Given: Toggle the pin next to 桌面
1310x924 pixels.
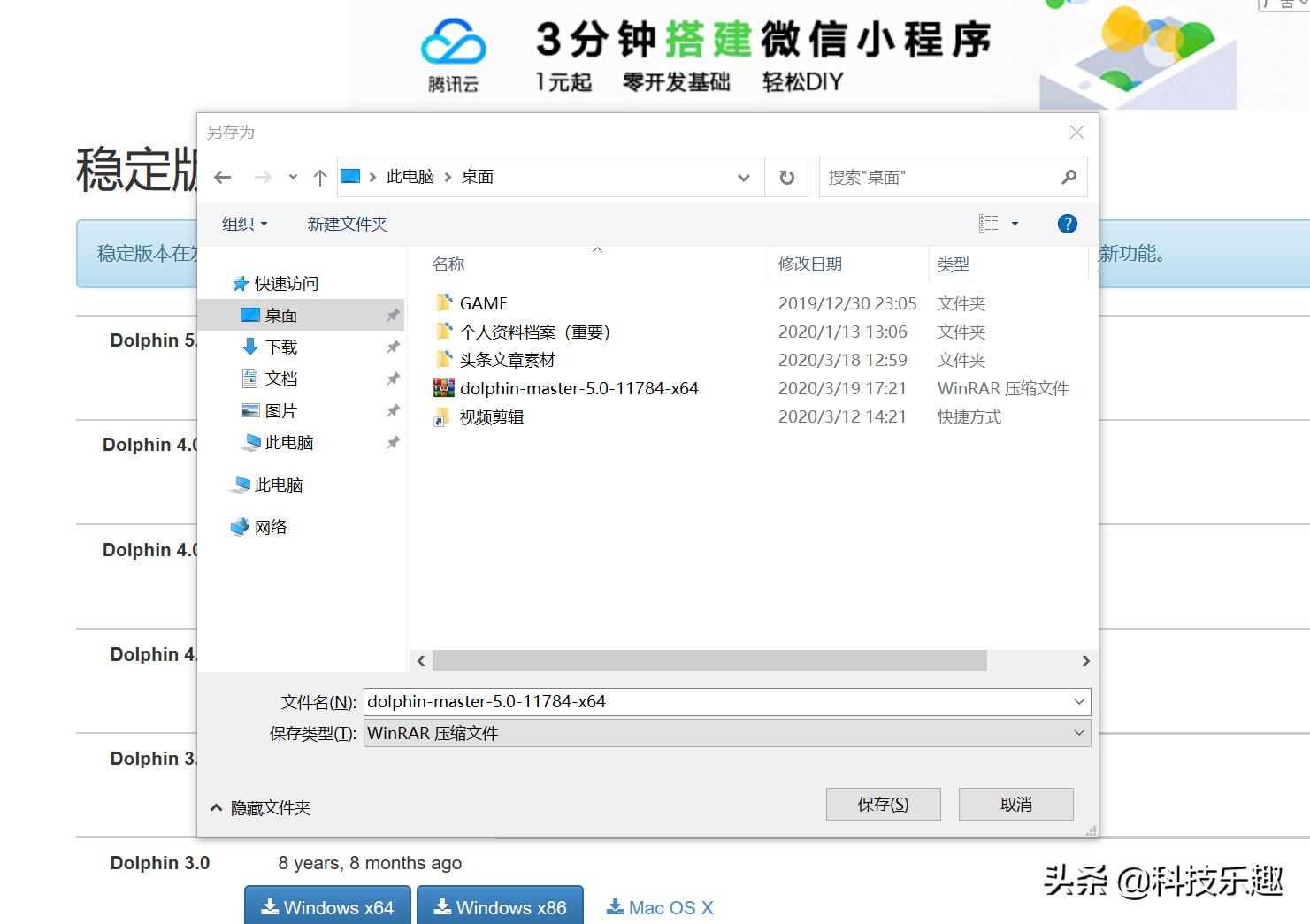Looking at the screenshot, I should [393, 314].
